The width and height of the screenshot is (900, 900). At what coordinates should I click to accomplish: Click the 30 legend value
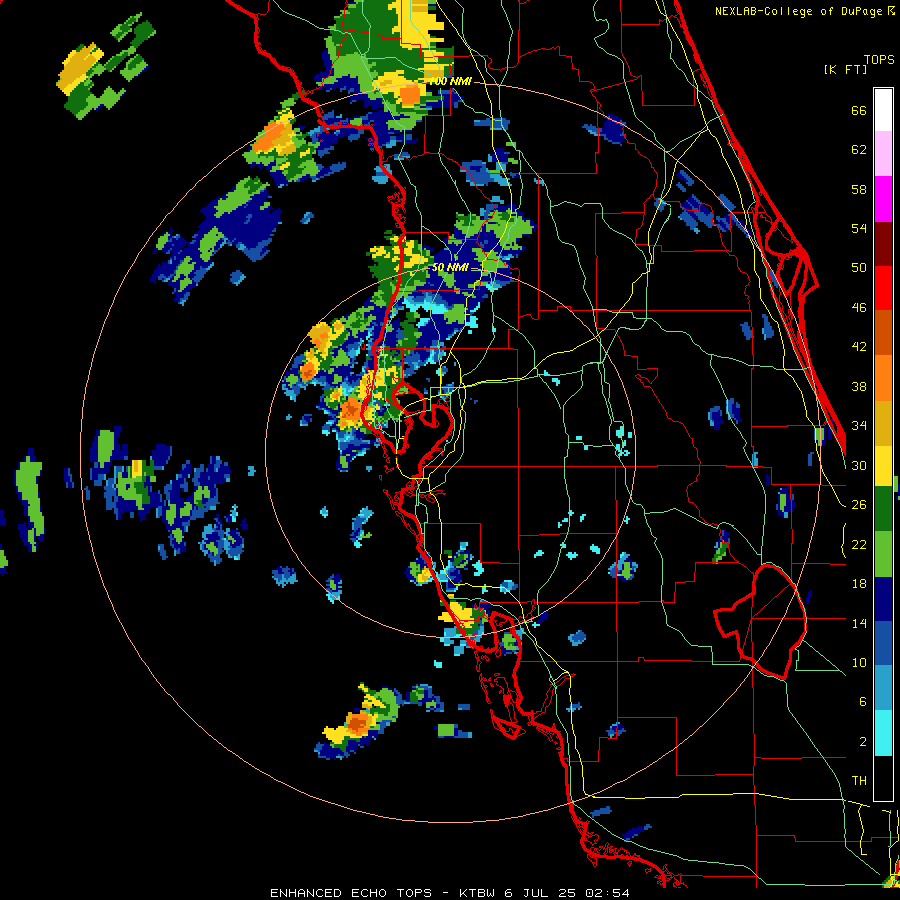[x=859, y=465]
